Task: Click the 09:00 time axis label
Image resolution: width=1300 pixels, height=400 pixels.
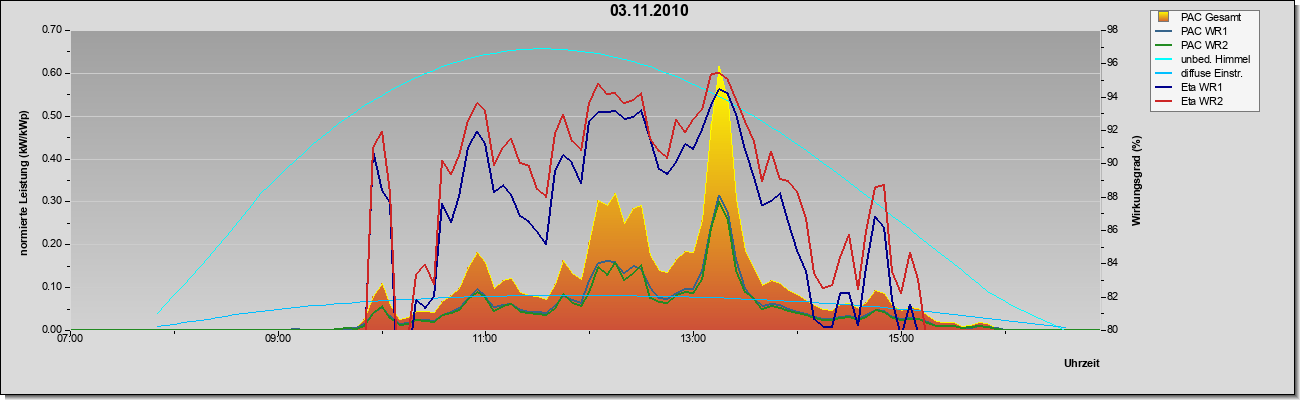Action: point(278,339)
